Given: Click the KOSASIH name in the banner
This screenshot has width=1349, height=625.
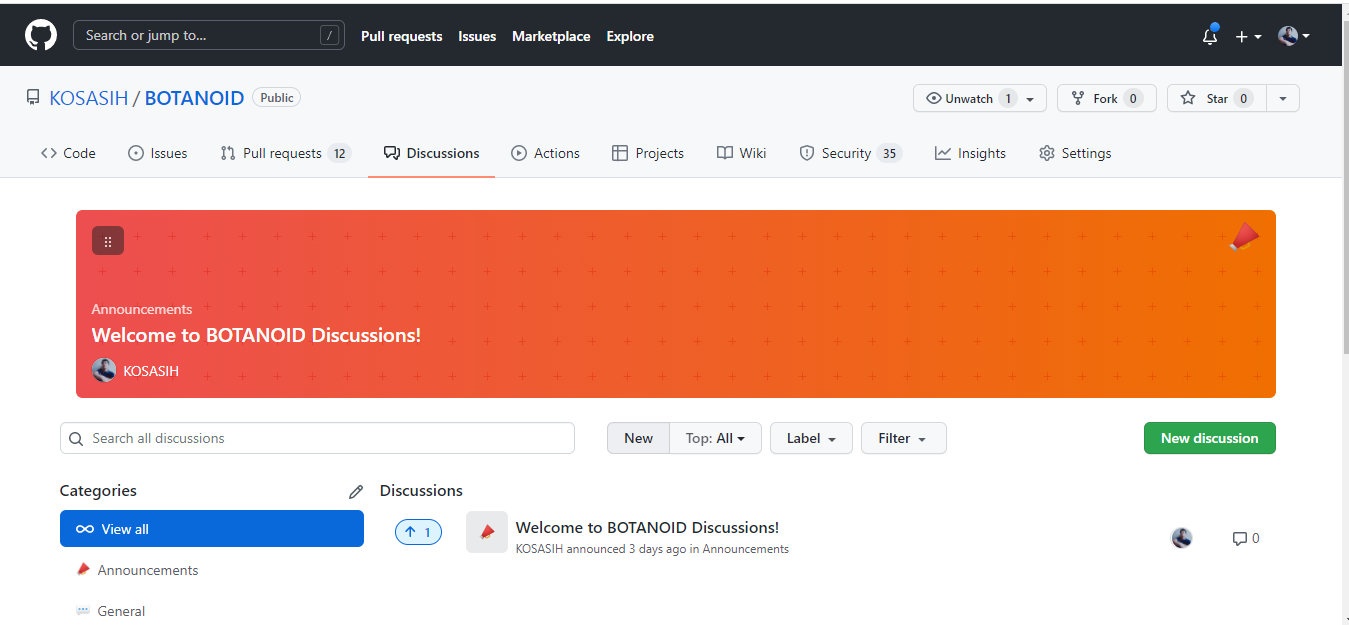Looking at the screenshot, I should pos(151,371).
